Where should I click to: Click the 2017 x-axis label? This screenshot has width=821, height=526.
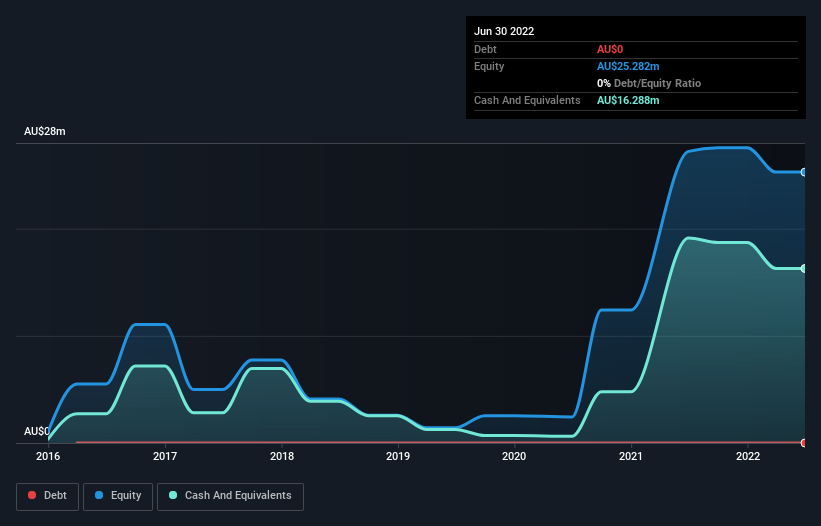tap(165, 456)
